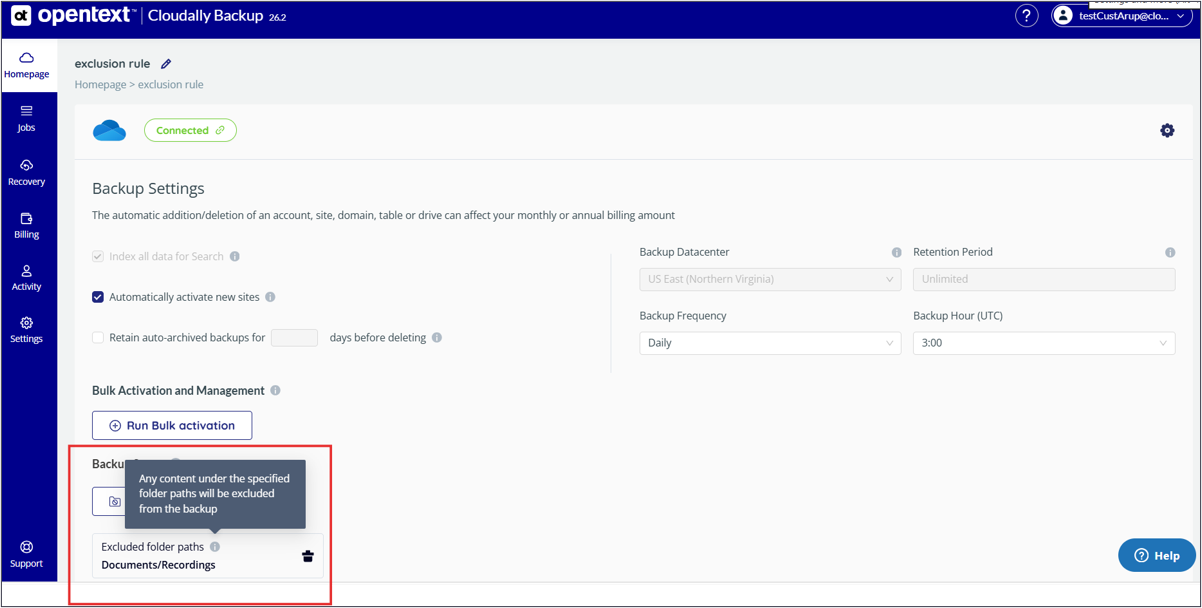Show info for retain auto-archived backups
This screenshot has width=1202, height=608.
(437, 338)
